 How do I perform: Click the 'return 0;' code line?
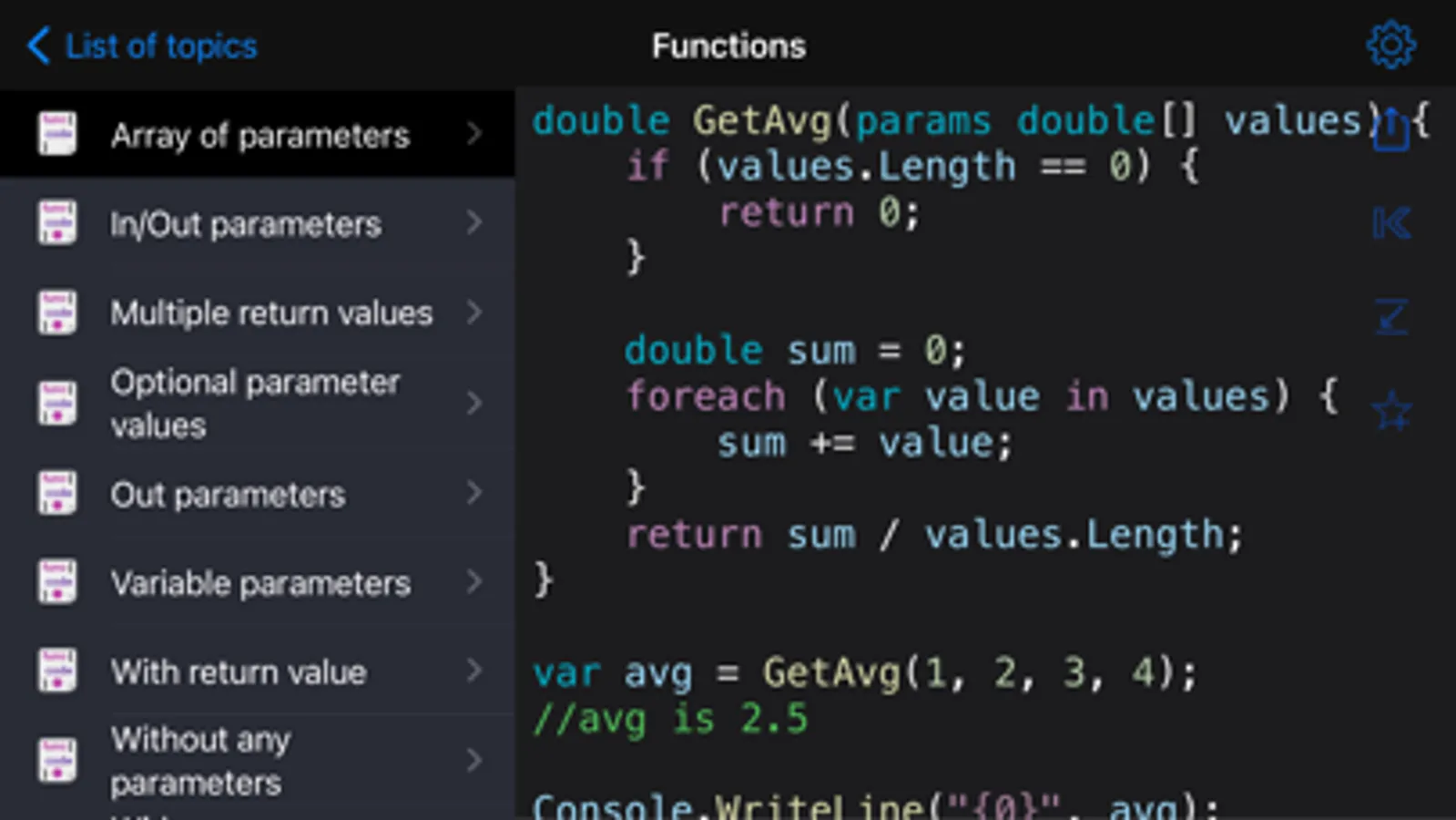(820, 213)
